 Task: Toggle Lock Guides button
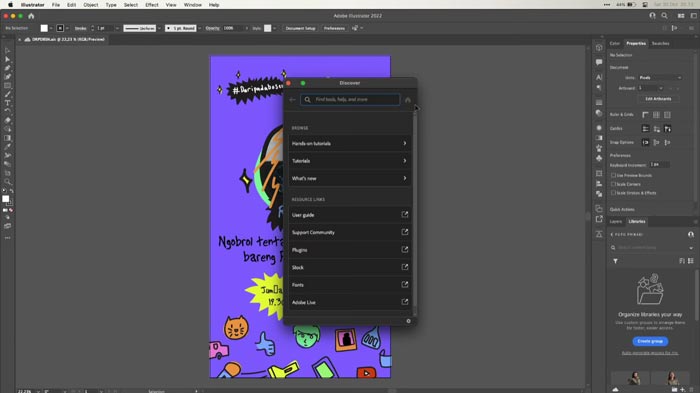tap(656, 129)
